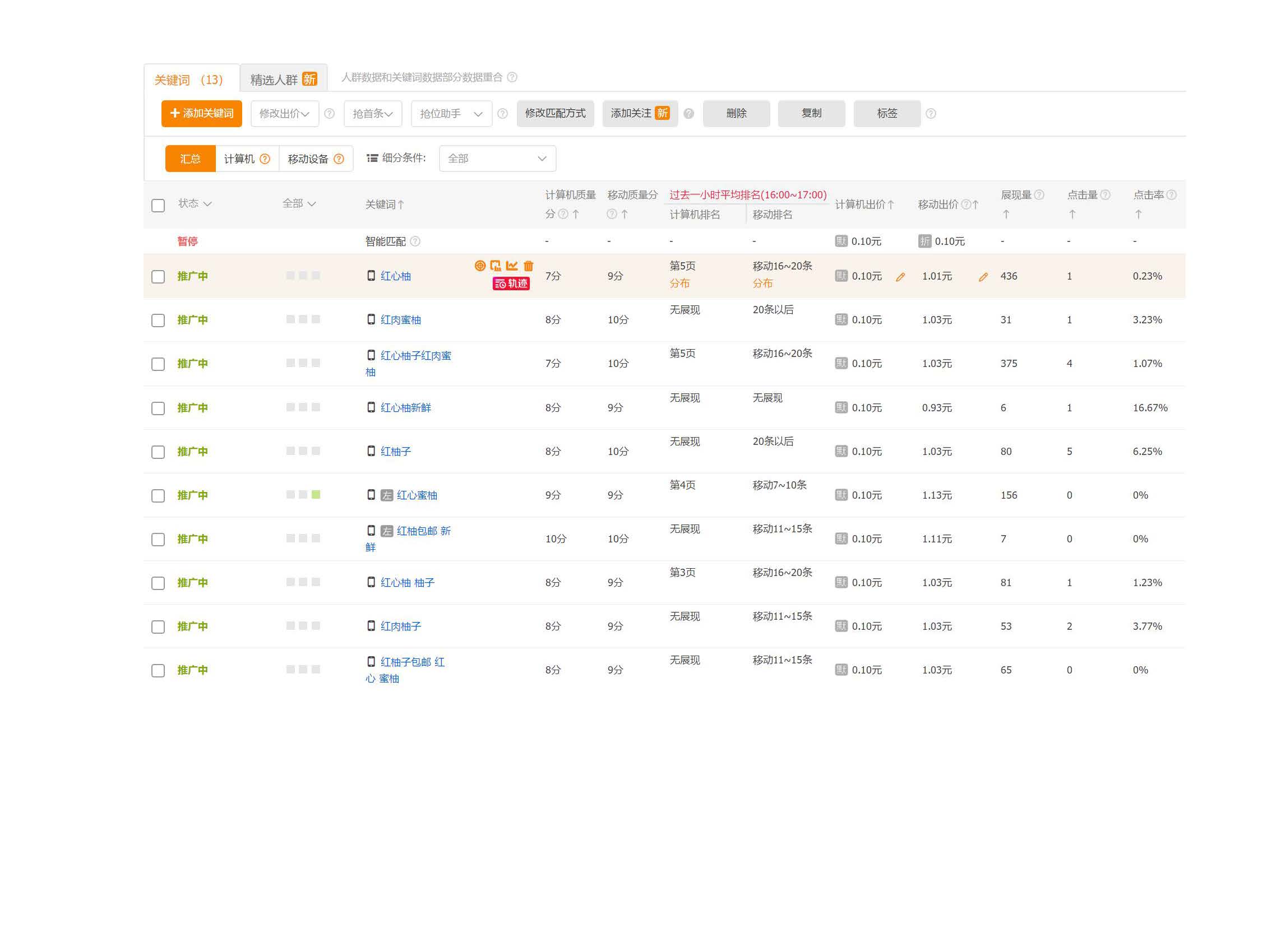Switch to 精选人群 tab
The width and height of the screenshot is (1267, 952).
tap(284, 78)
